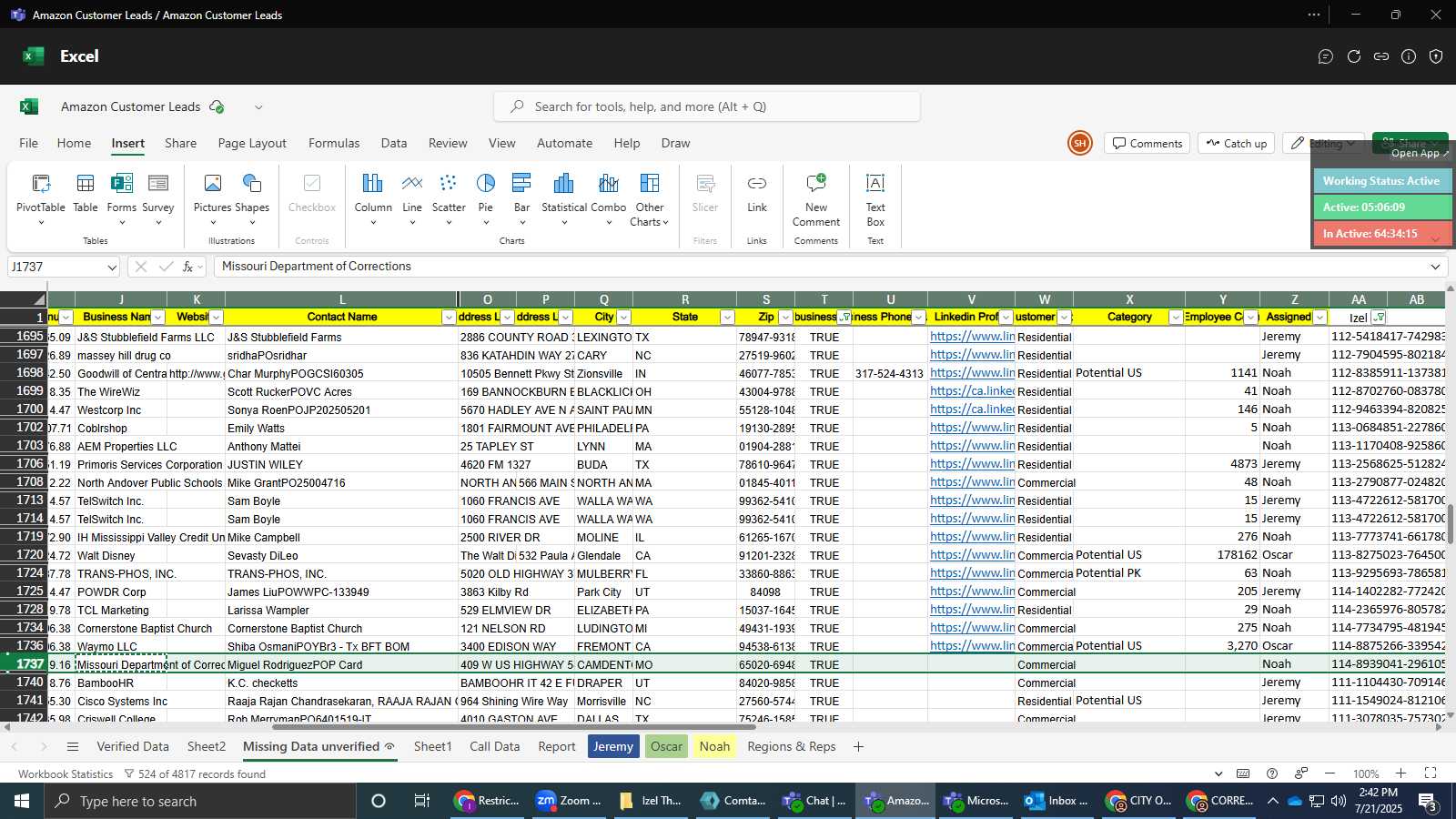Open Other Charts menu

point(650,199)
